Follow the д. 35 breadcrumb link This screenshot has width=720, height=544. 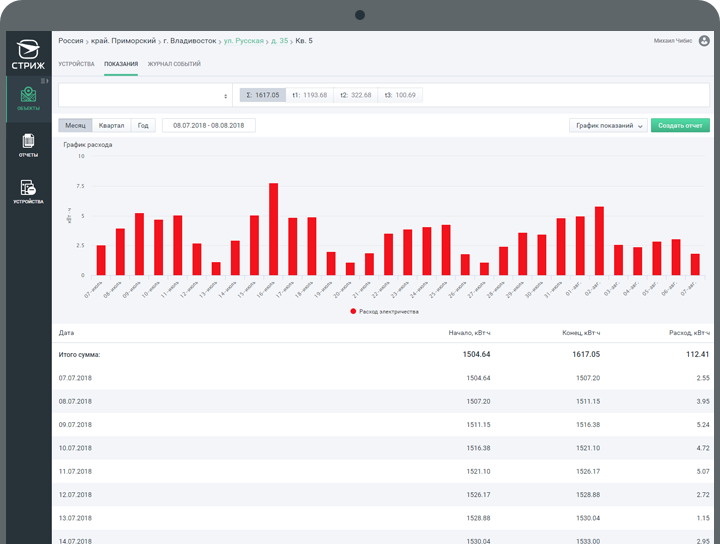coord(279,41)
